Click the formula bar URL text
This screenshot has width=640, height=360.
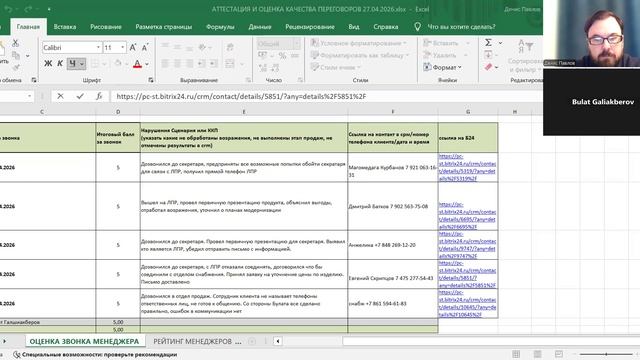pyautogui.click(x=241, y=96)
